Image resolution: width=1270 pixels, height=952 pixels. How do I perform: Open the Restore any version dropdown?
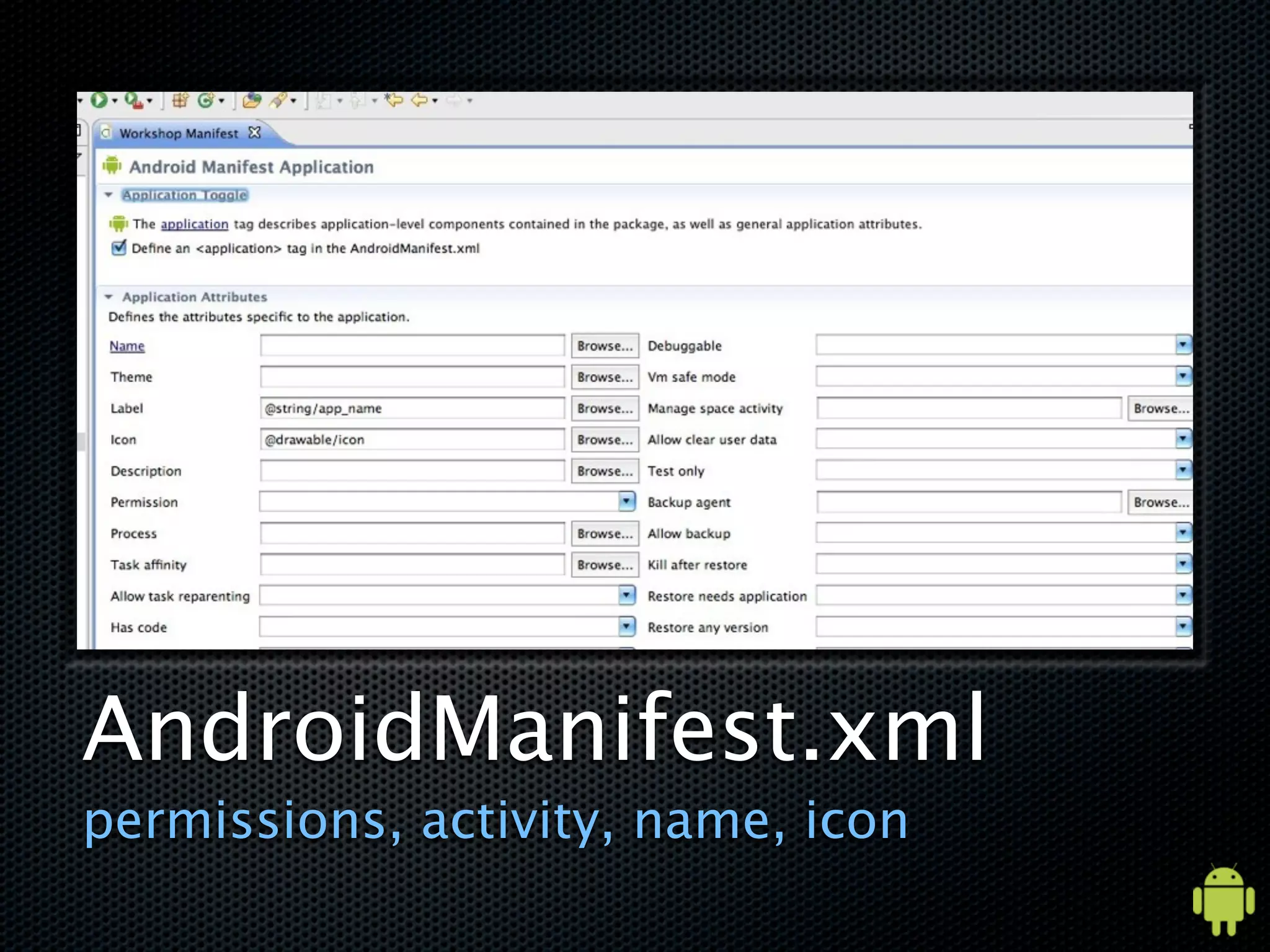(1183, 626)
